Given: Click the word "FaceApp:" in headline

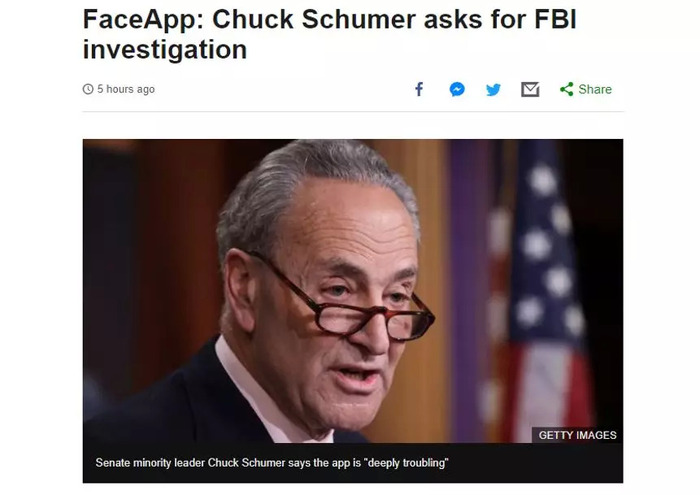Looking at the screenshot, I should (x=143, y=20).
